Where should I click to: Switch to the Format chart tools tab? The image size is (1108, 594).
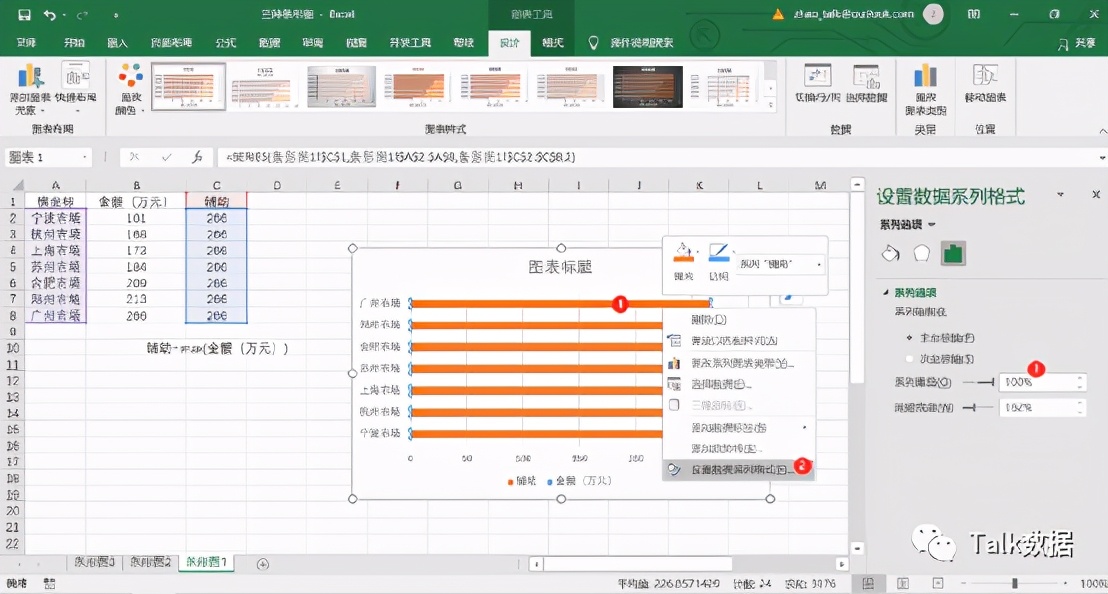tap(553, 43)
